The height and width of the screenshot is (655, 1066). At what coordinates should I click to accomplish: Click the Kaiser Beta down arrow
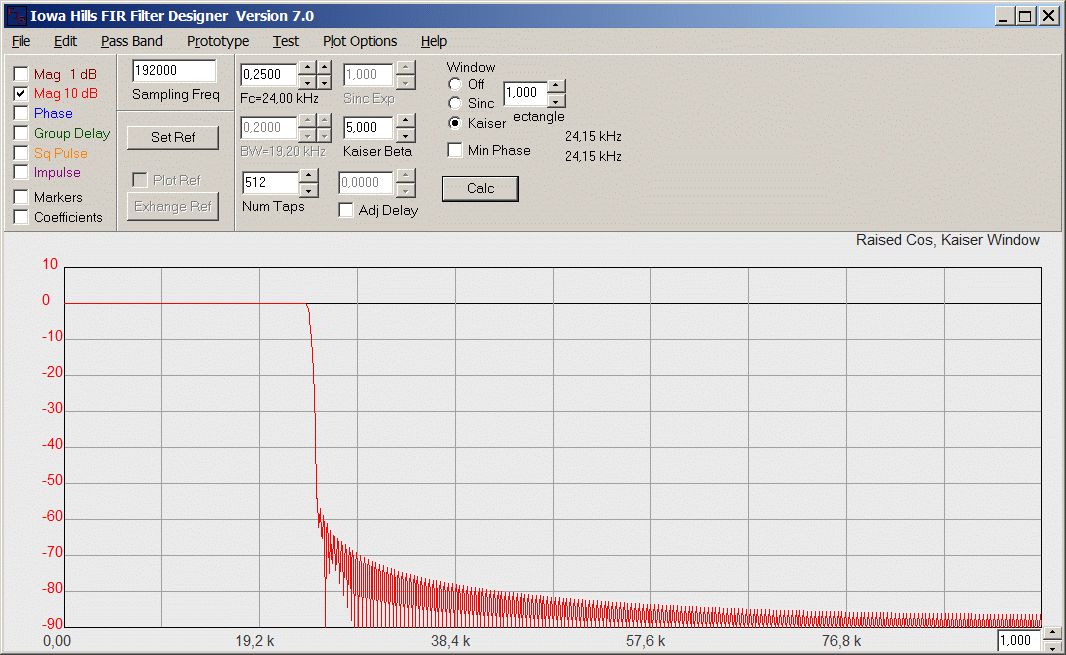[405, 135]
